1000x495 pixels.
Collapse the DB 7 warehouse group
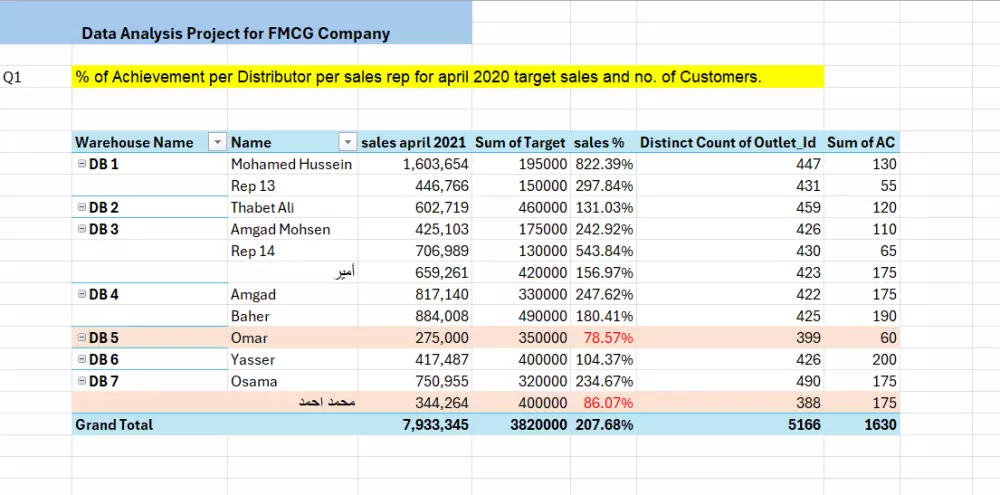(x=82, y=381)
